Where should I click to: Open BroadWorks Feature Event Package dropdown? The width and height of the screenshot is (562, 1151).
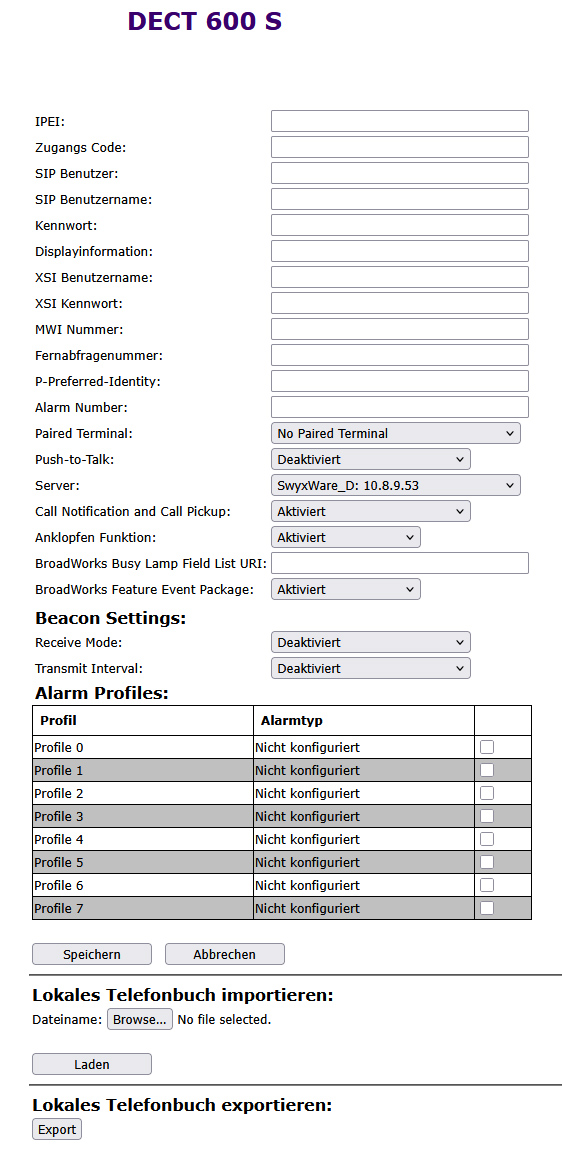coord(346,589)
